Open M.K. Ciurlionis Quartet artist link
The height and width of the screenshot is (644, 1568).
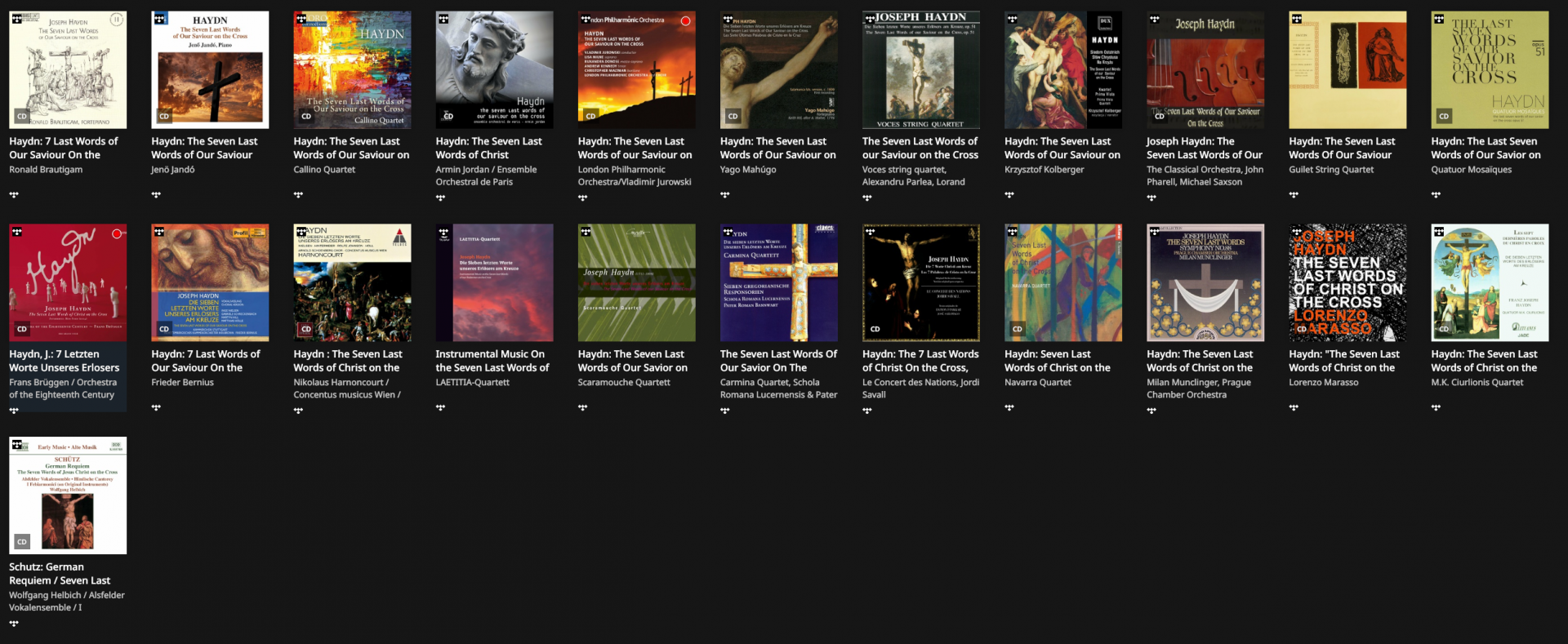coord(1477,383)
